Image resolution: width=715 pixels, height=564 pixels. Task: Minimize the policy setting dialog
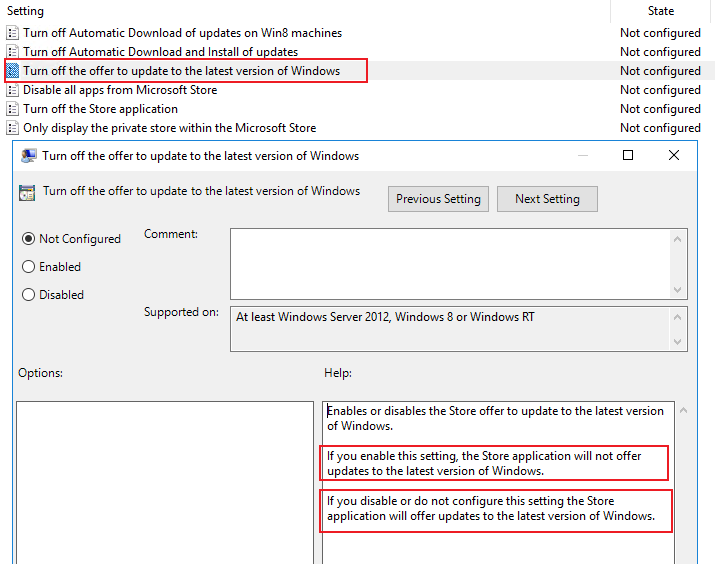[582, 155]
